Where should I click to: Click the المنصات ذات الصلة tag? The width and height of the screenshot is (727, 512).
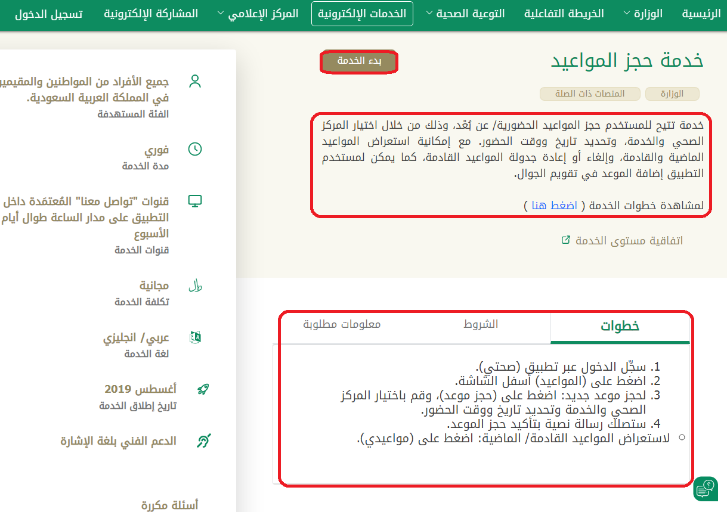click(x=590, y=94)
